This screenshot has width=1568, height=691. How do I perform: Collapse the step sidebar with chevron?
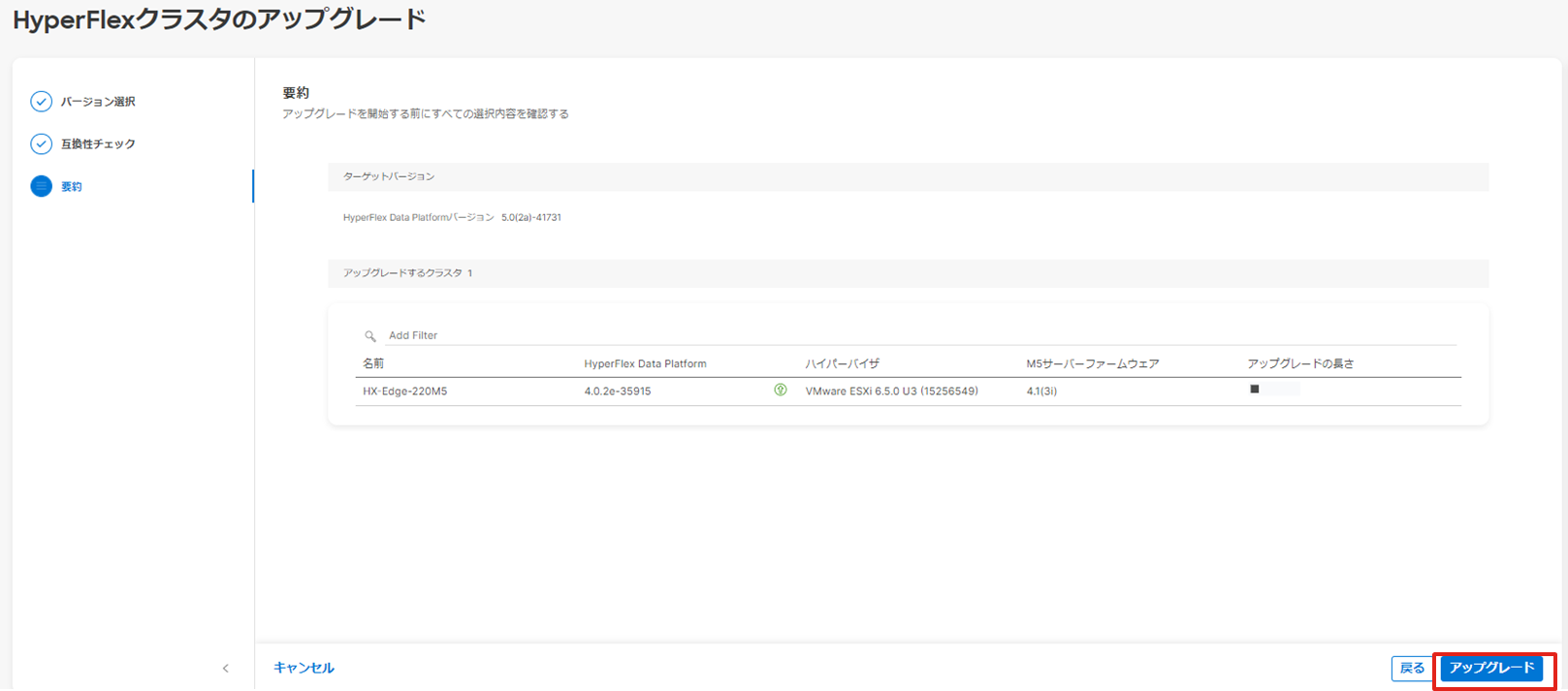click(x=226, y=668)
